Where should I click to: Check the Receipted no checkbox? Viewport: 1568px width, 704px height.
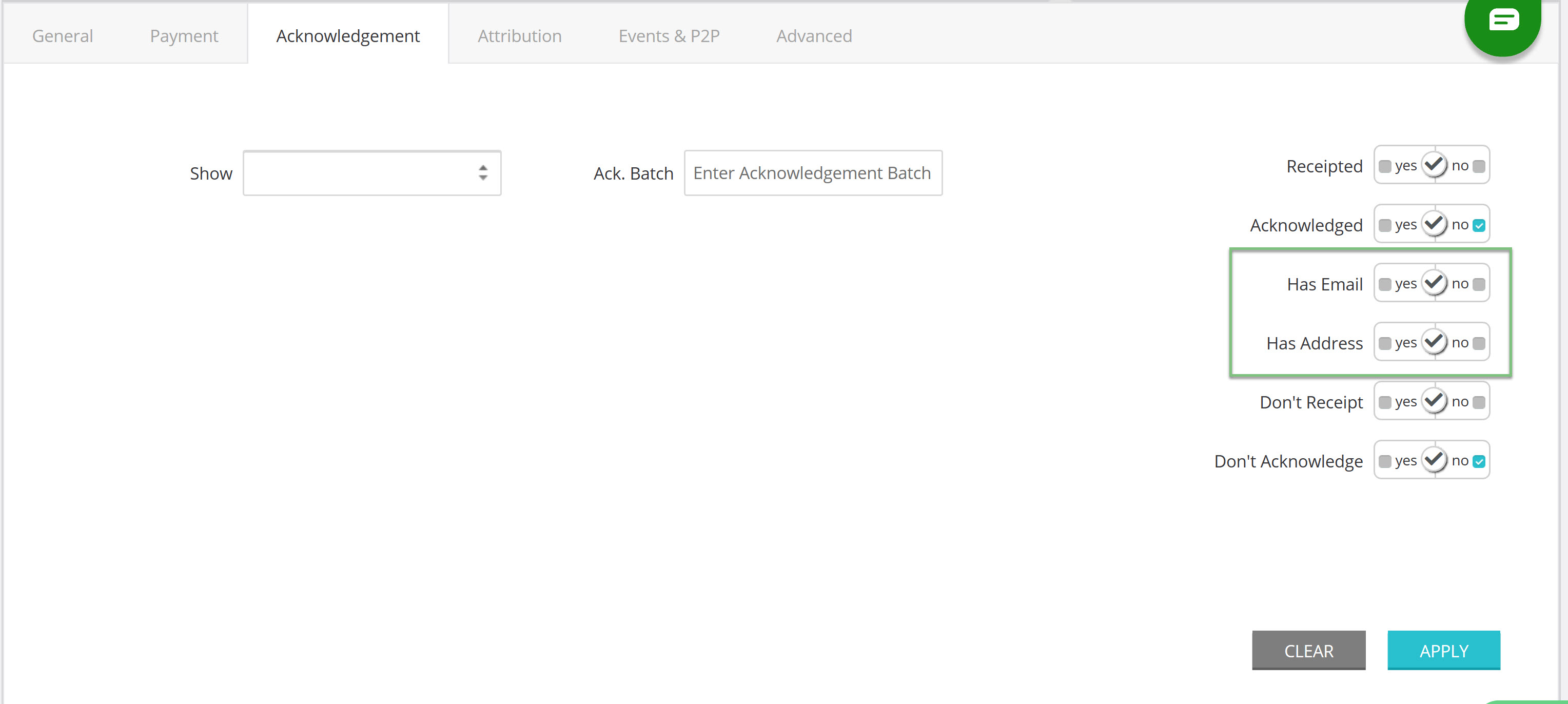point(1479,166)
